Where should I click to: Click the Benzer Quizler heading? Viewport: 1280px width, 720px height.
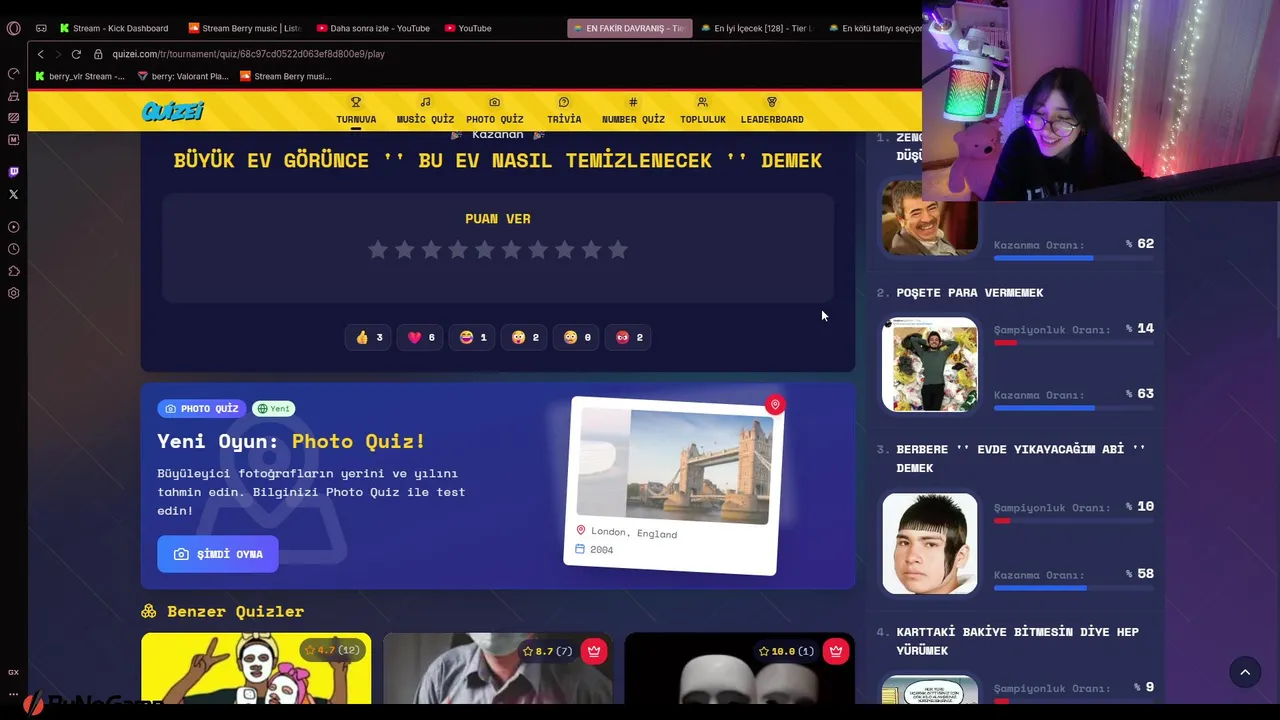222,611
